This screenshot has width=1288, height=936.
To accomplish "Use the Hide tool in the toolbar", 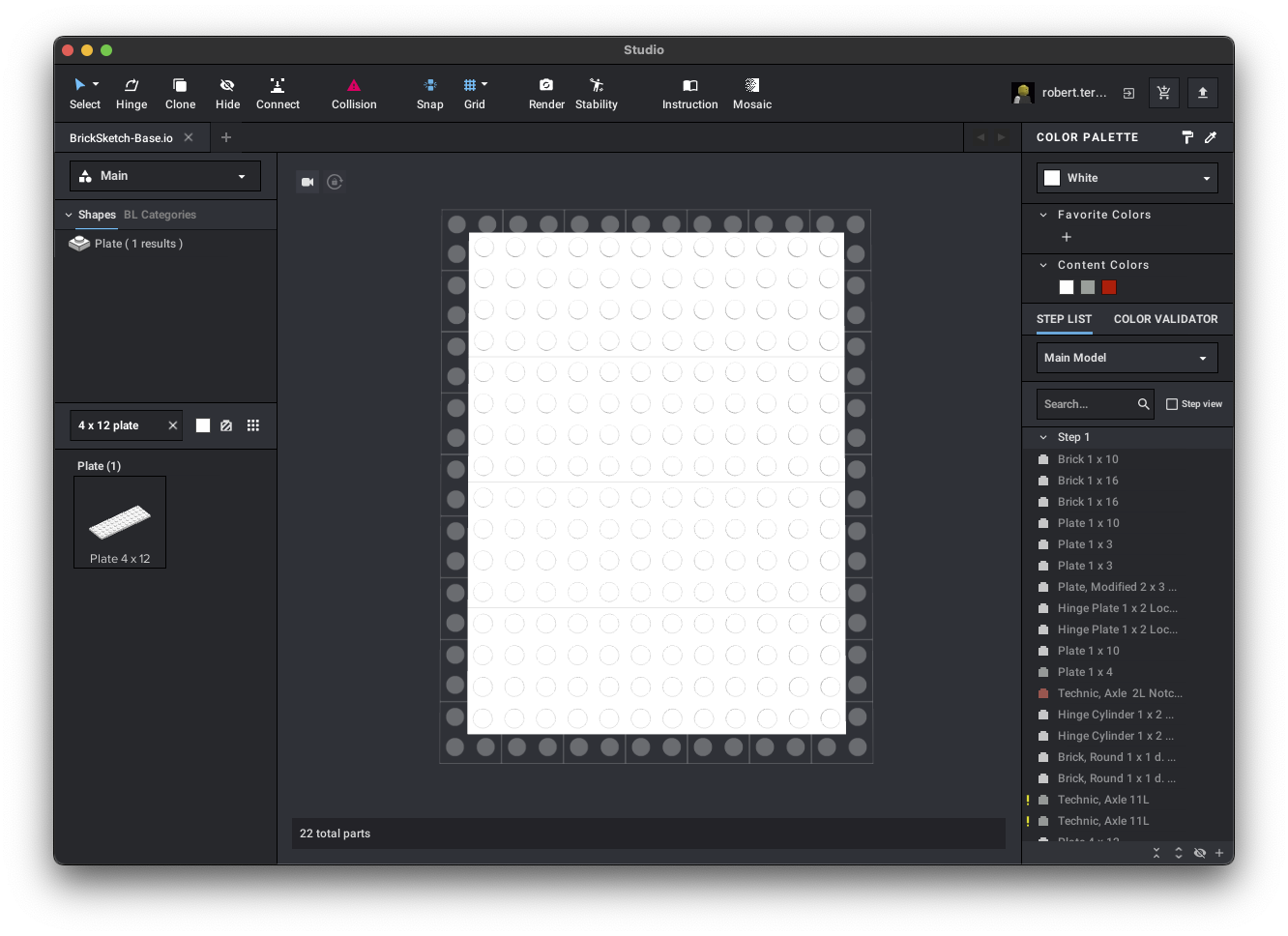I will pos(227,94).
